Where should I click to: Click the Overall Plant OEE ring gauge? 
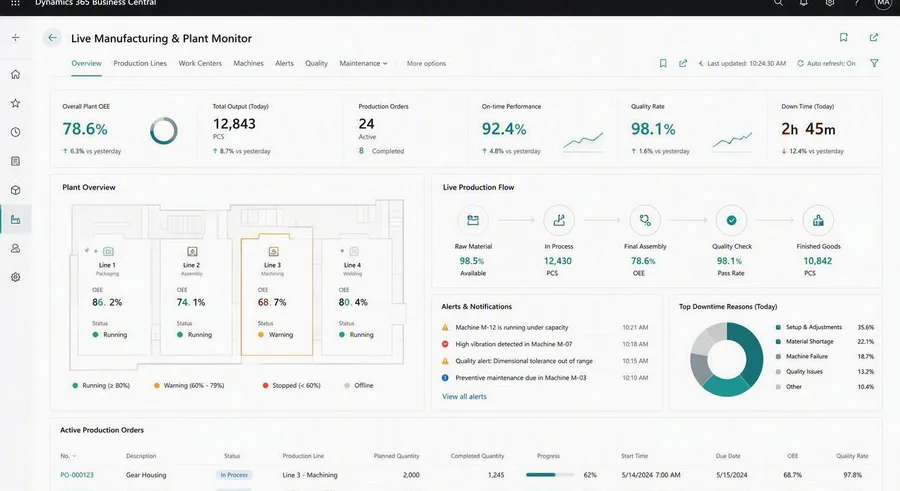164,131
